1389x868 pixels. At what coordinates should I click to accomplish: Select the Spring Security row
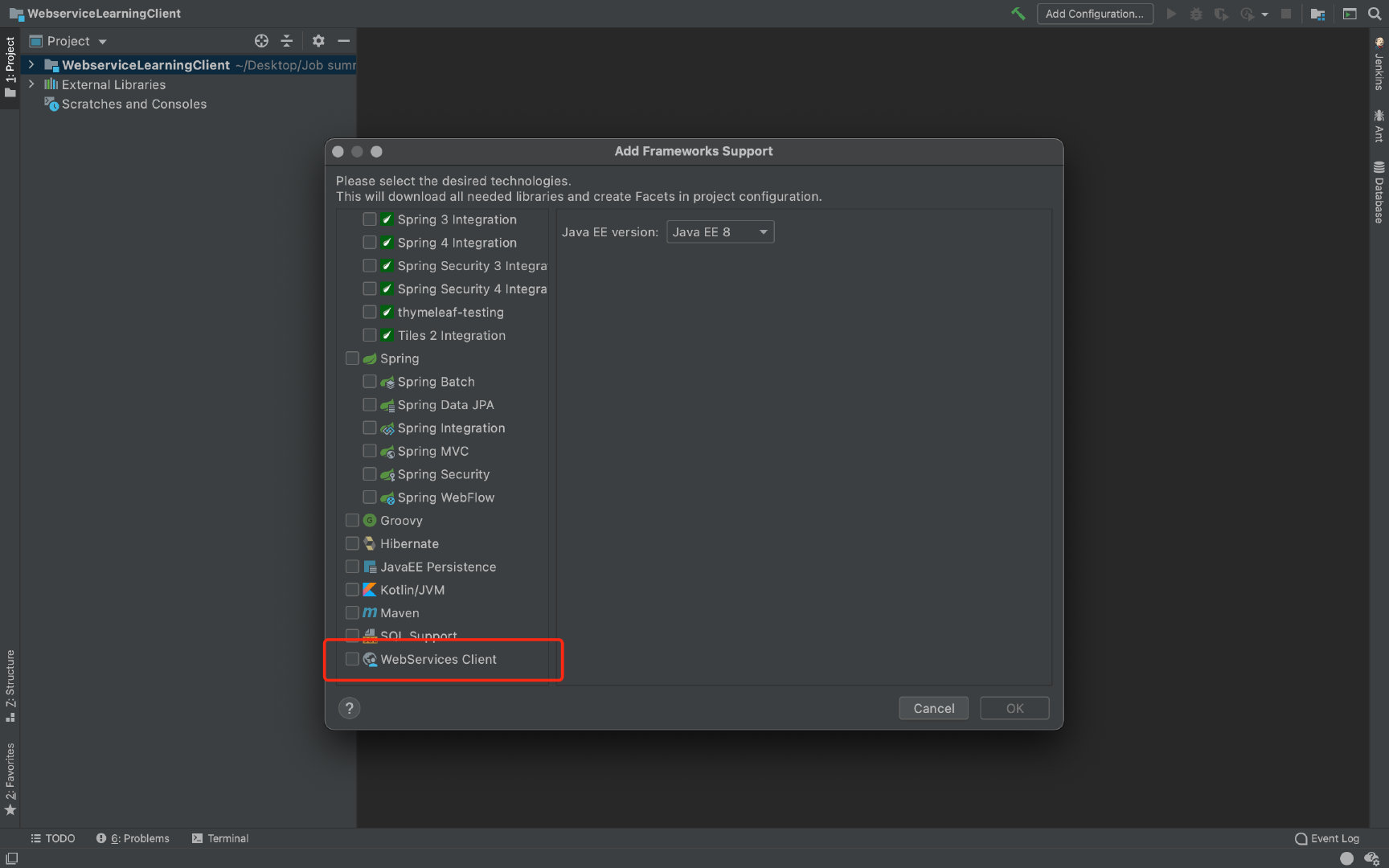point(442,474)
